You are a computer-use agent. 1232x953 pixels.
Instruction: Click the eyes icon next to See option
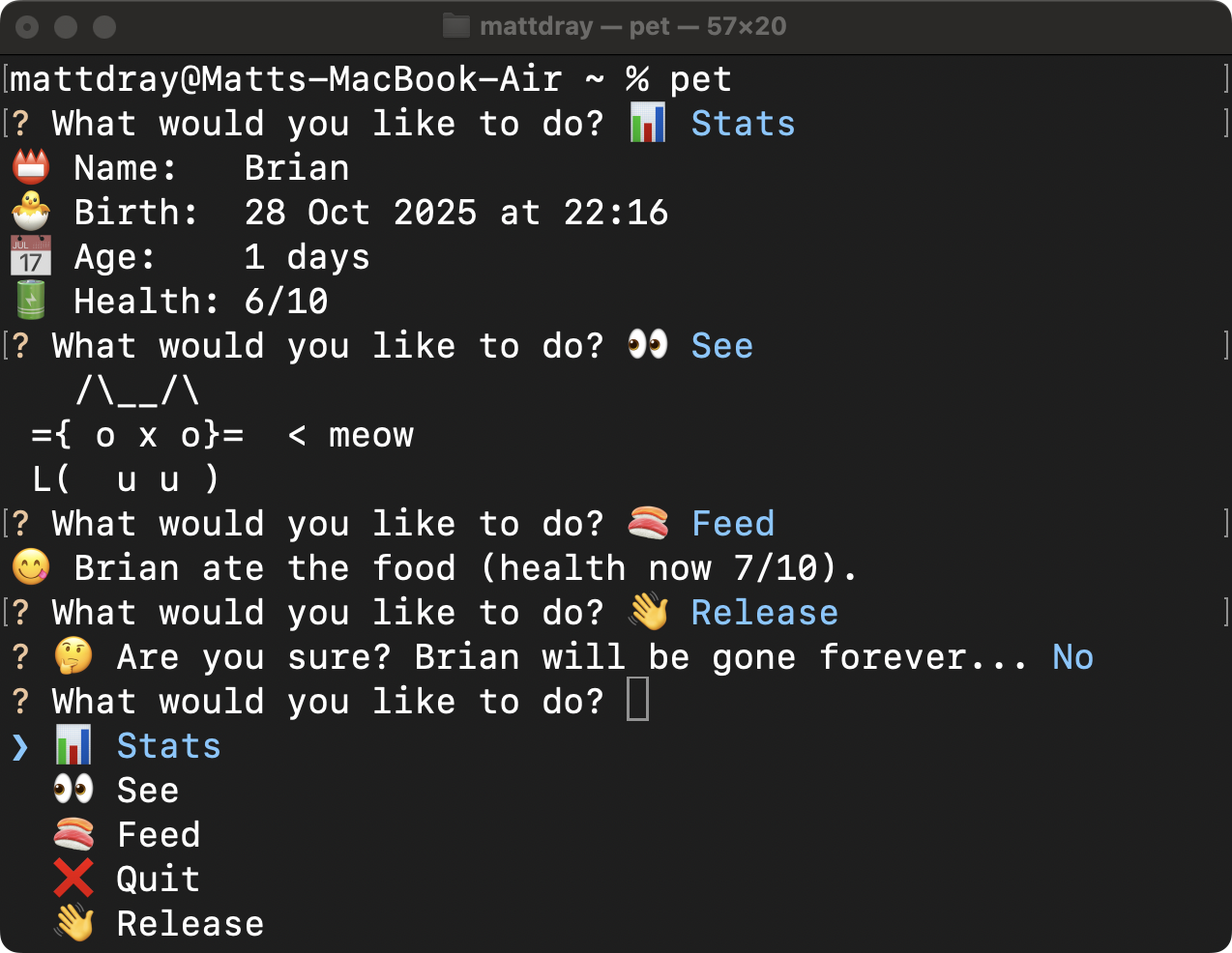point(74,790)
